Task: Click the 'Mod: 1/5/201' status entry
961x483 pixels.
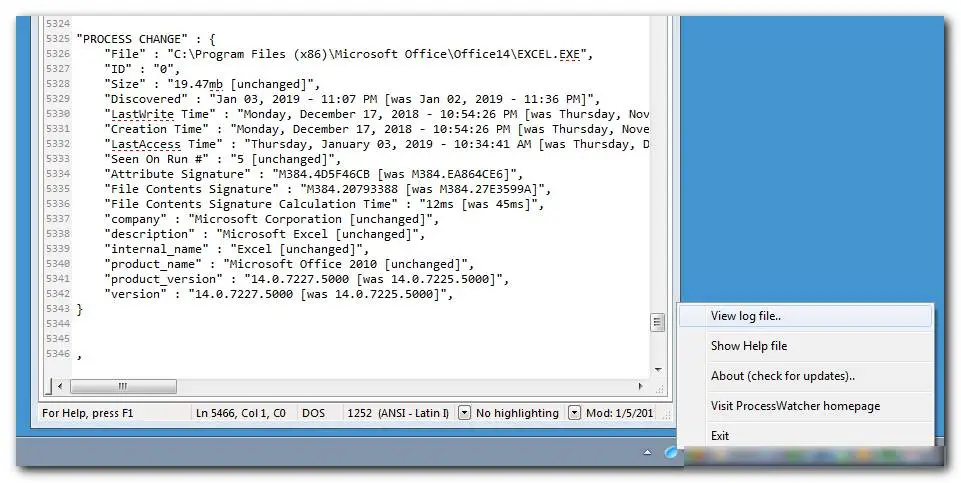Action: click(620, 413)
